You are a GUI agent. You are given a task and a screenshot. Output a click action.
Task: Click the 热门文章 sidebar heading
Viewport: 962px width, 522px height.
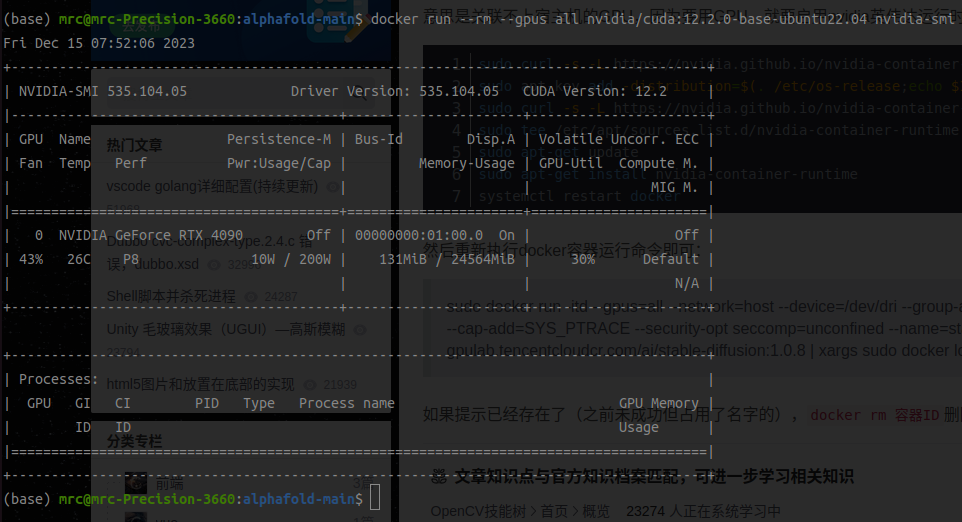[134, 145]
